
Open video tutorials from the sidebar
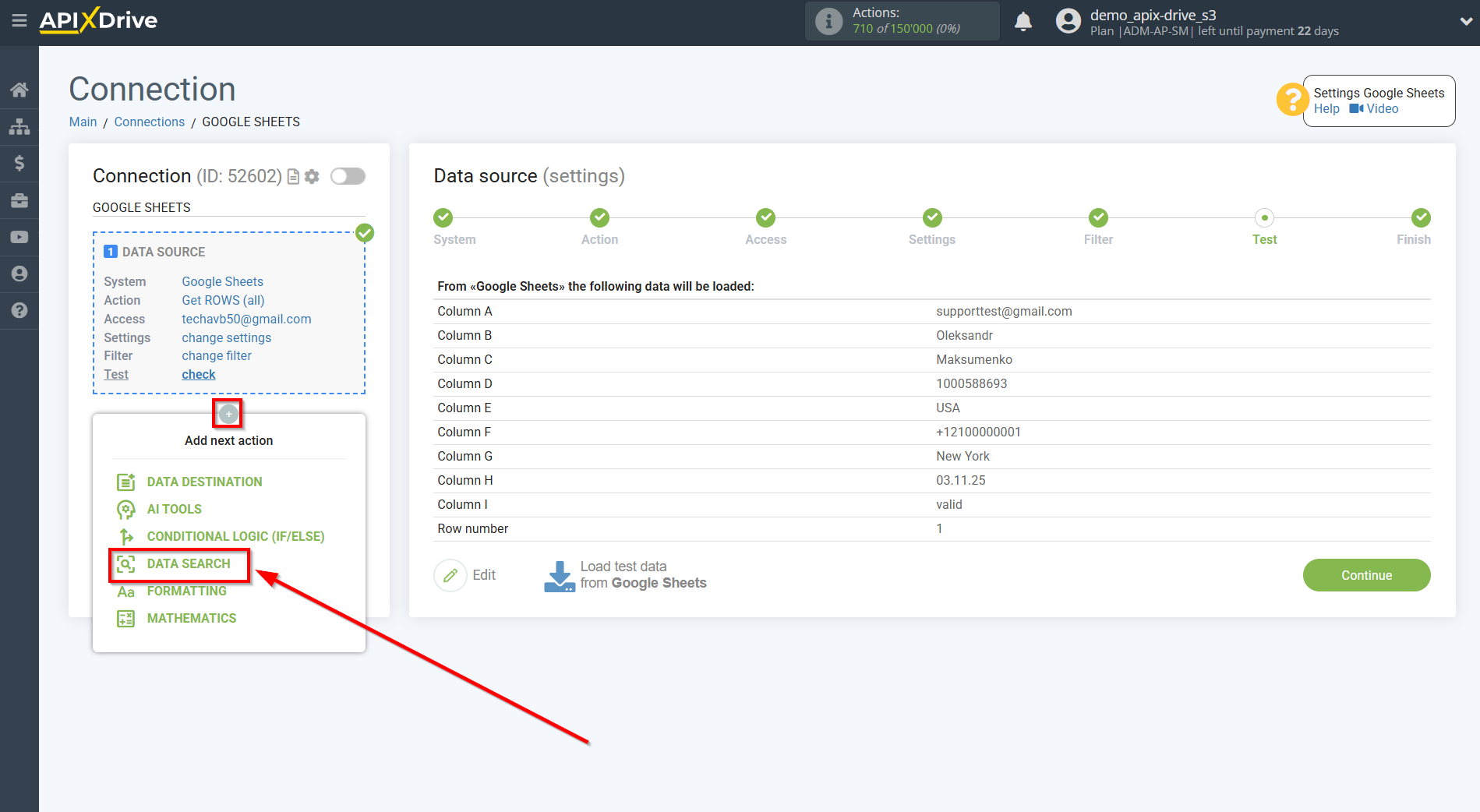(19, 236)
